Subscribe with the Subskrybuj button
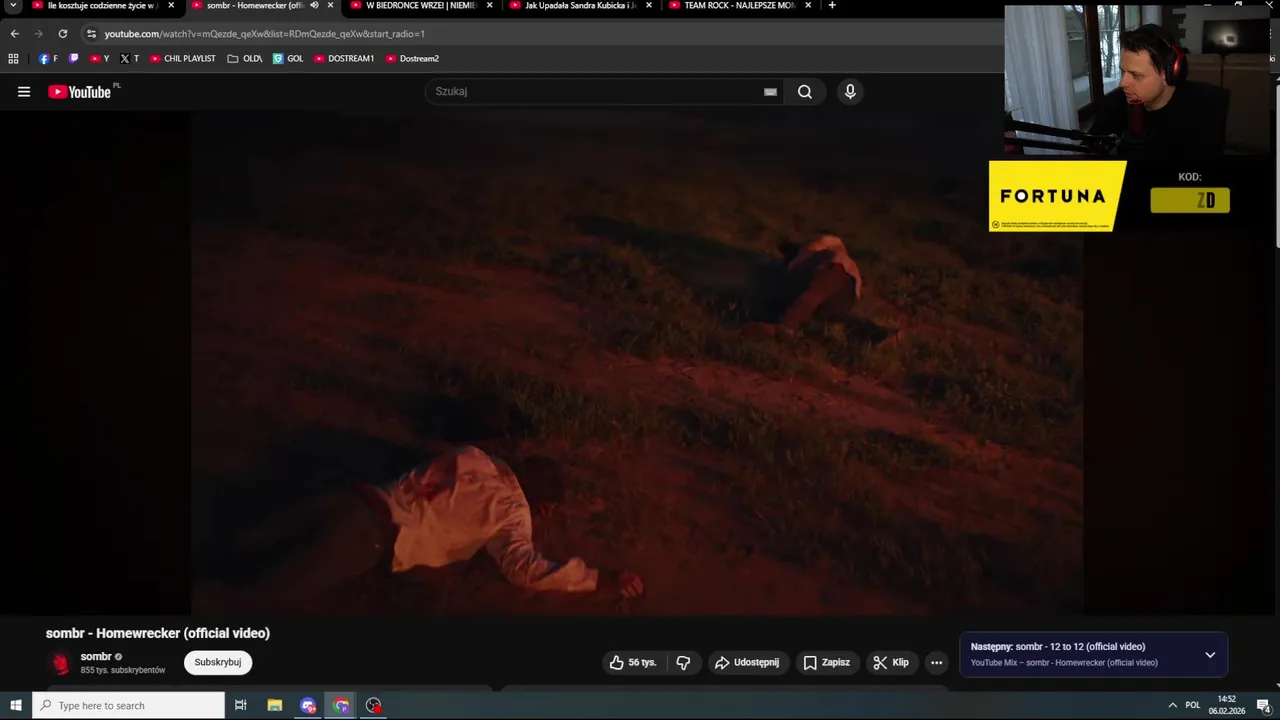 (x=218, y=662)
